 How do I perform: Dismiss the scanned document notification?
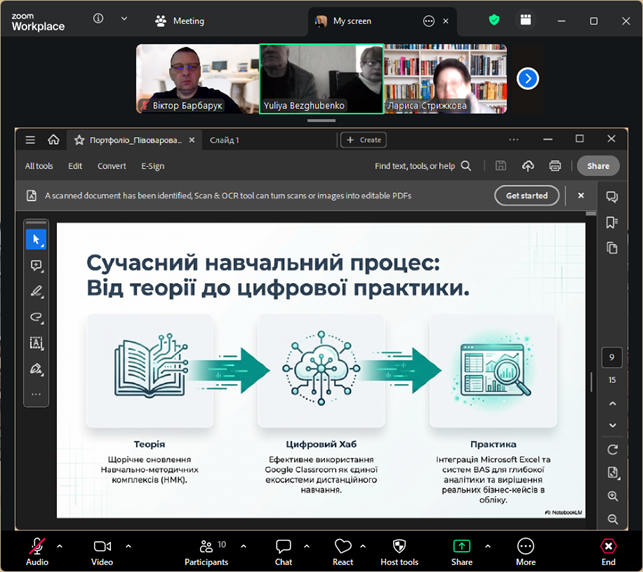click(x=581, y=196)
